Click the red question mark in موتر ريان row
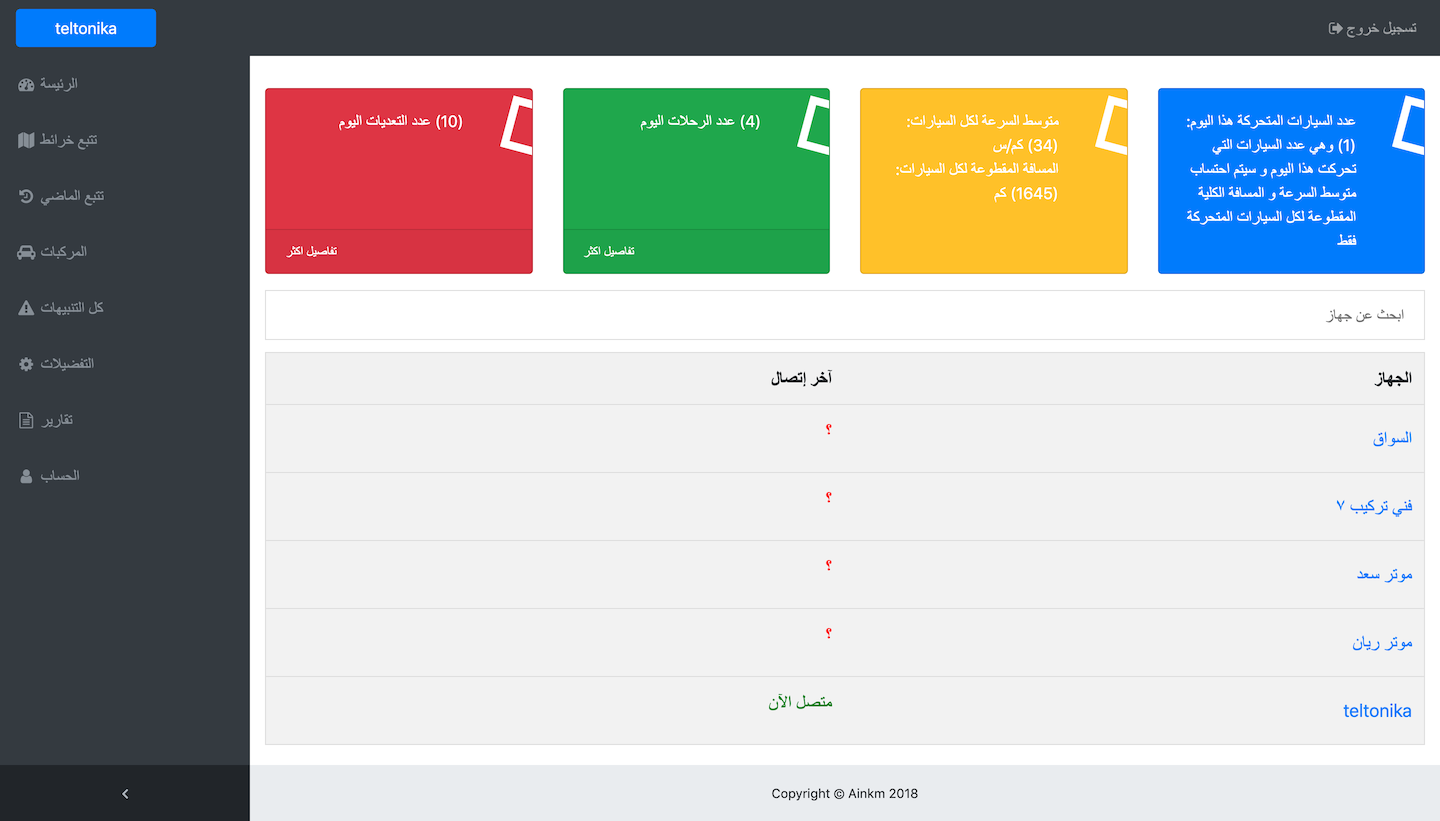The image size is (1440, 821). [828, 634]
